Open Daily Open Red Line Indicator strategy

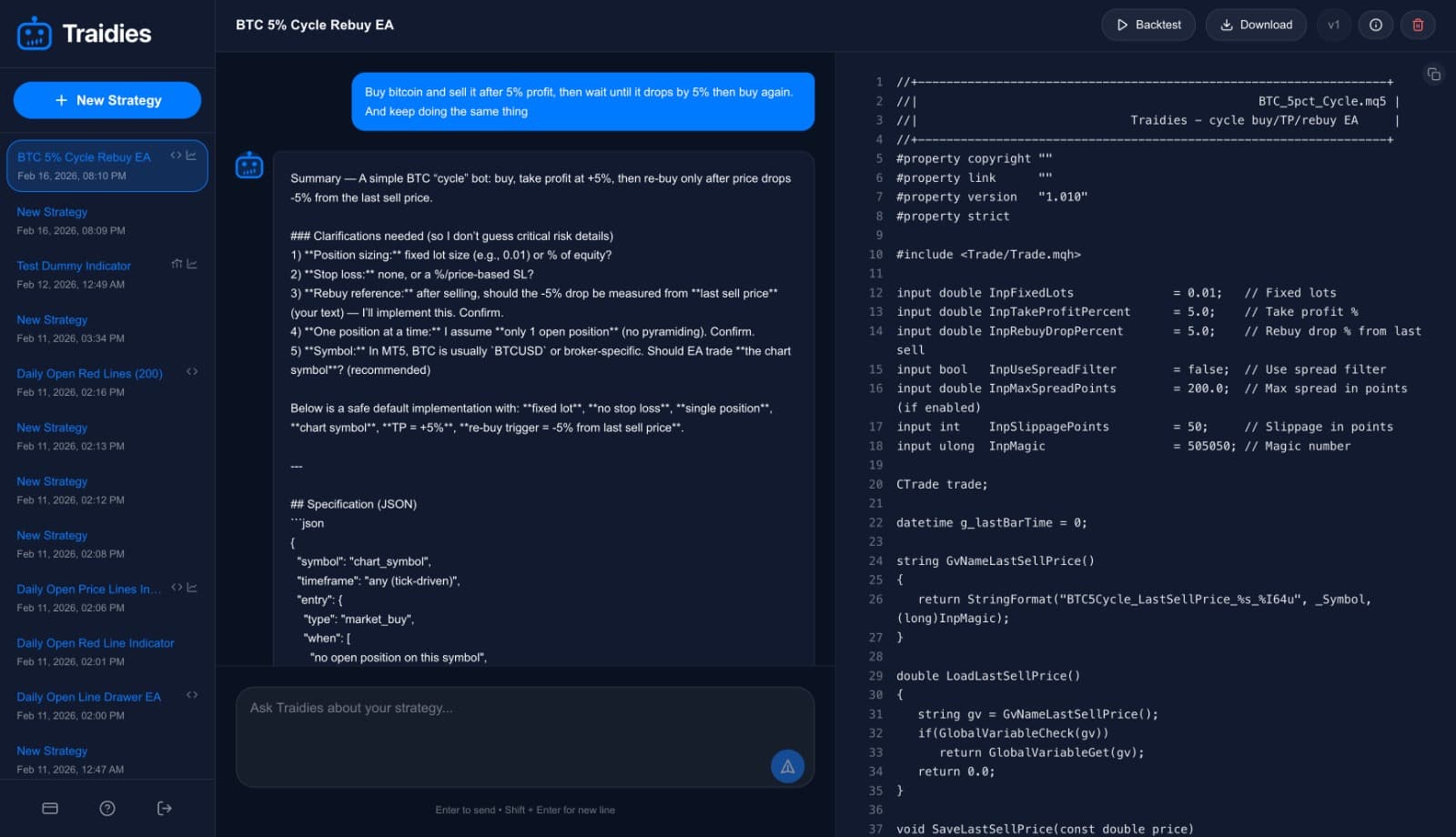[95, 643]
